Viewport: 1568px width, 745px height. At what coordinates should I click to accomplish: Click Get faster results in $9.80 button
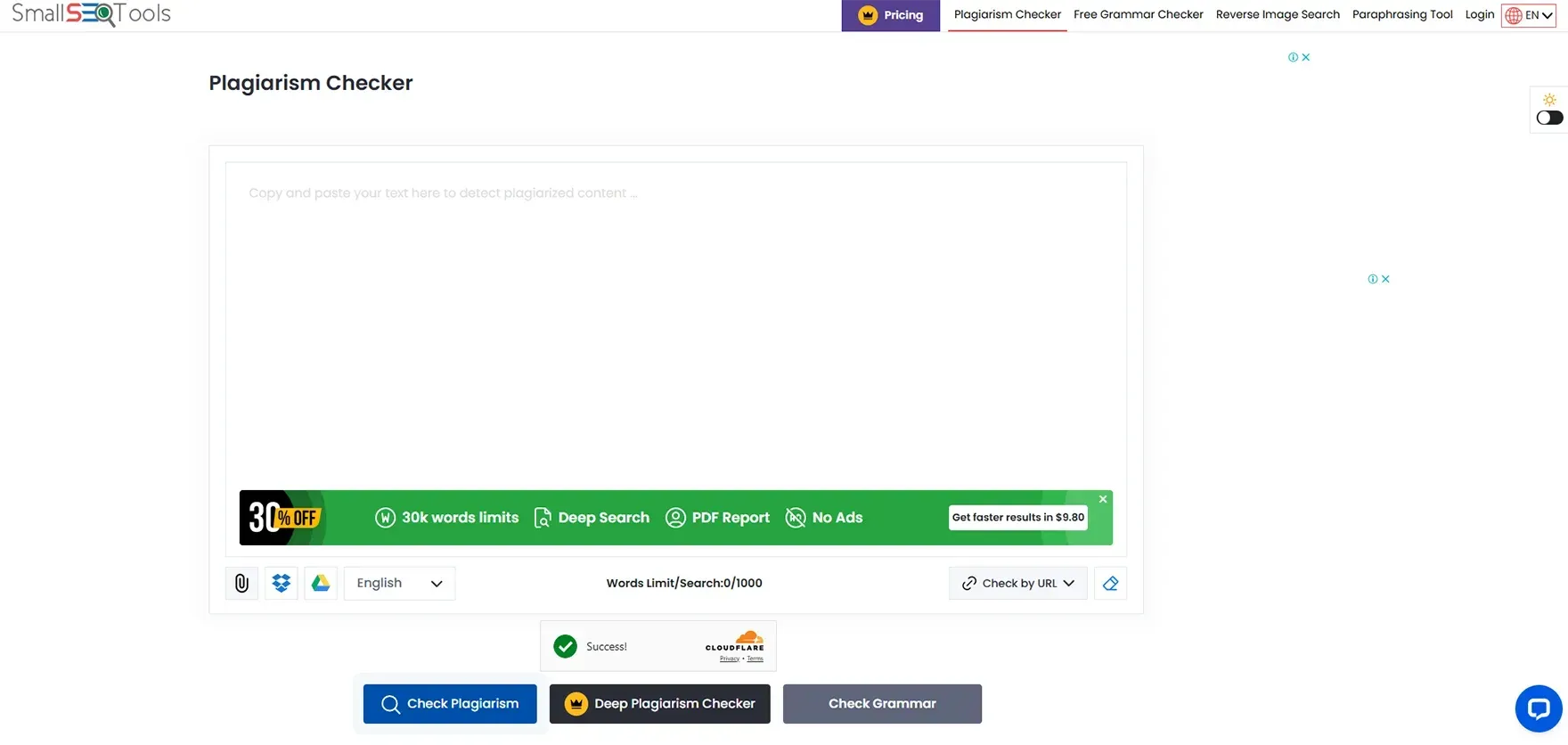1017,517
